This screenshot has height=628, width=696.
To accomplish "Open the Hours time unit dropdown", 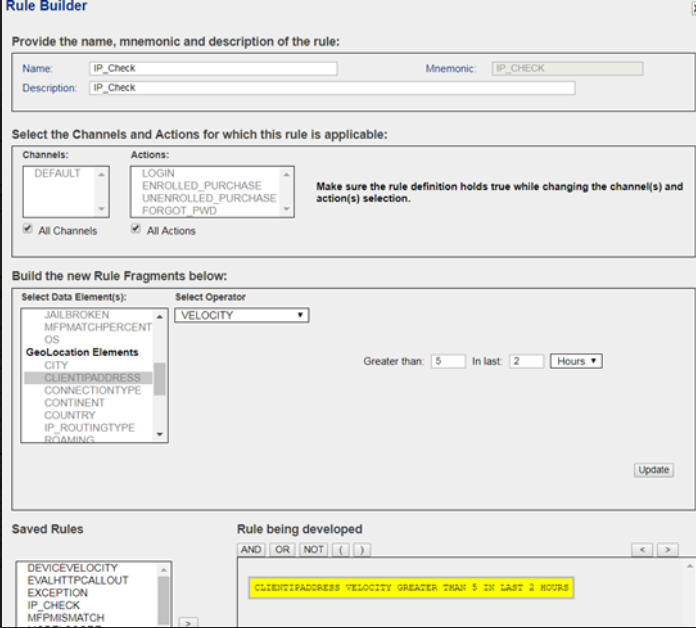I will coord(576,361).
